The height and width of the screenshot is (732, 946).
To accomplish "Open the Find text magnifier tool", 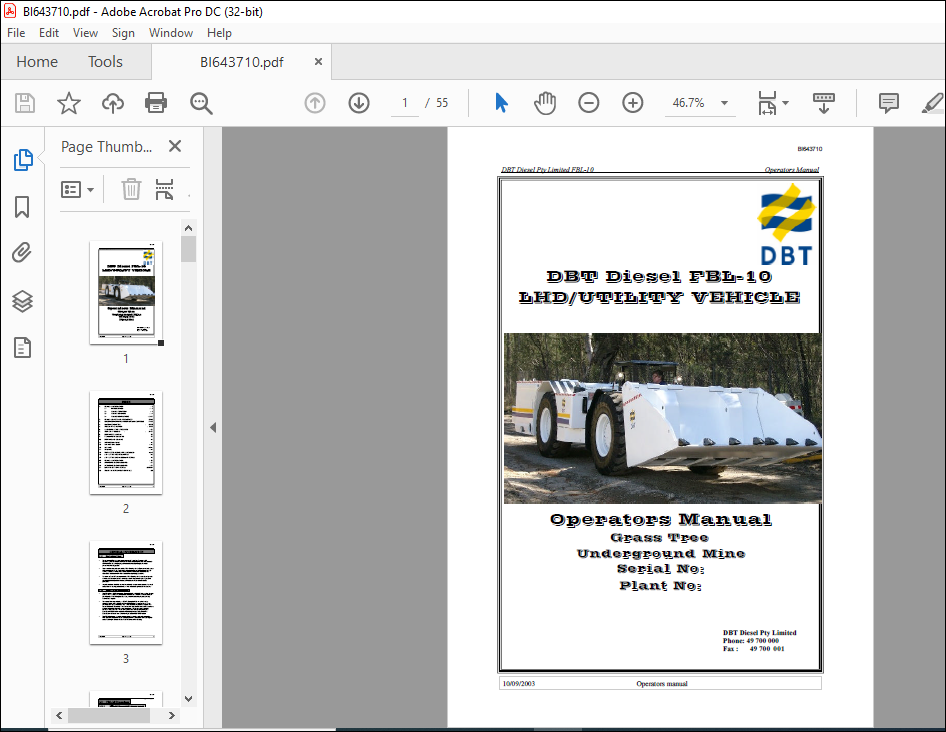I will tap(201, 103).
